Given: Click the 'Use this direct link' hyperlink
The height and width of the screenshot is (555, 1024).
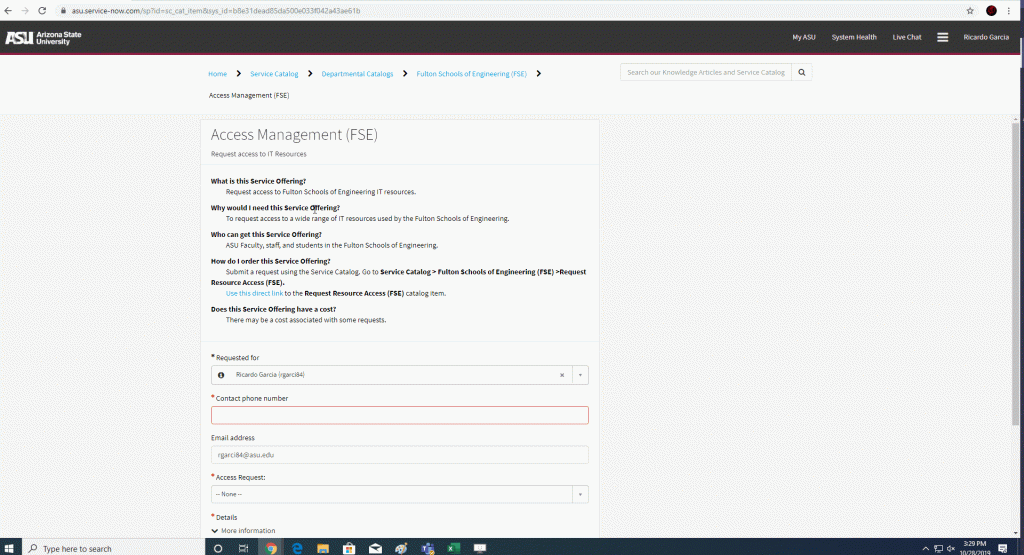Looking at the screenshot, I should click(x=254, y=293).
